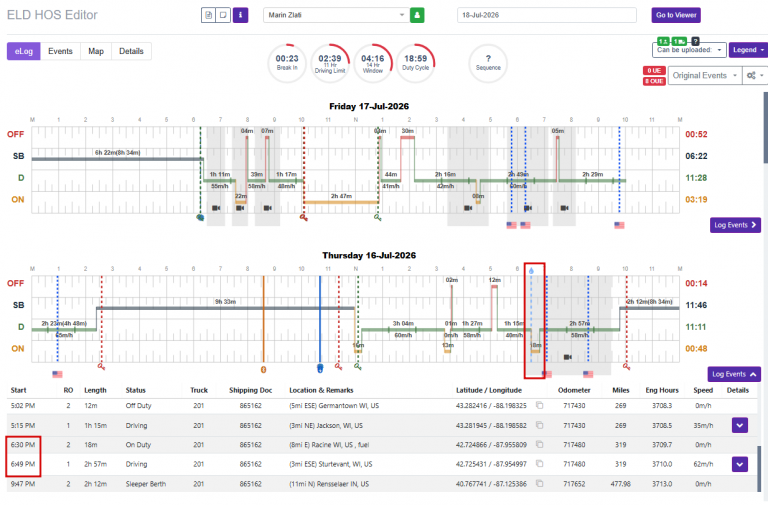Click the Go to Viewer button

676,15
